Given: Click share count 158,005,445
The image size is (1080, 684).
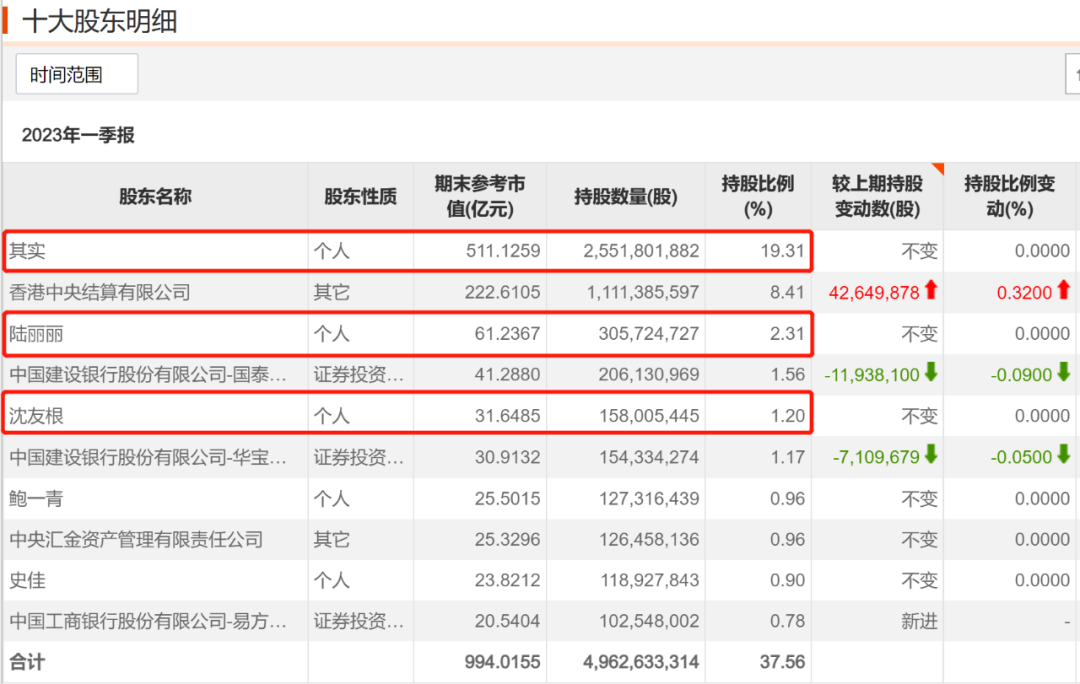Looking at the screenshot, I should (649, 415).
